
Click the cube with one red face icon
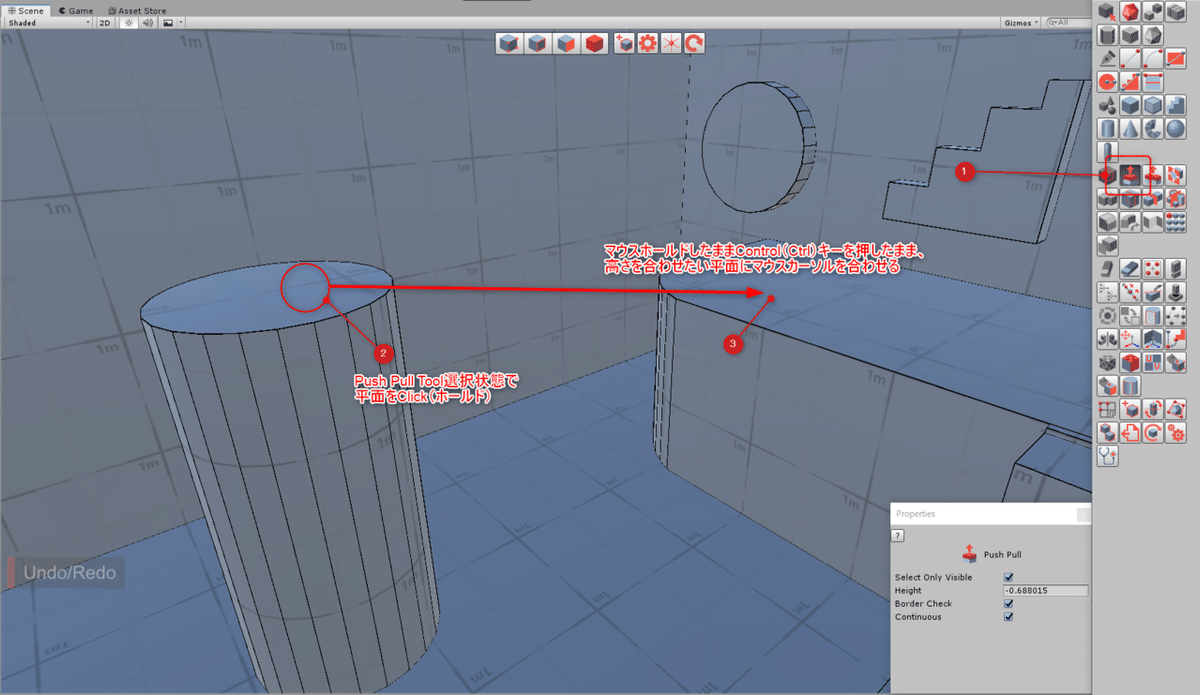click(567, 43)
